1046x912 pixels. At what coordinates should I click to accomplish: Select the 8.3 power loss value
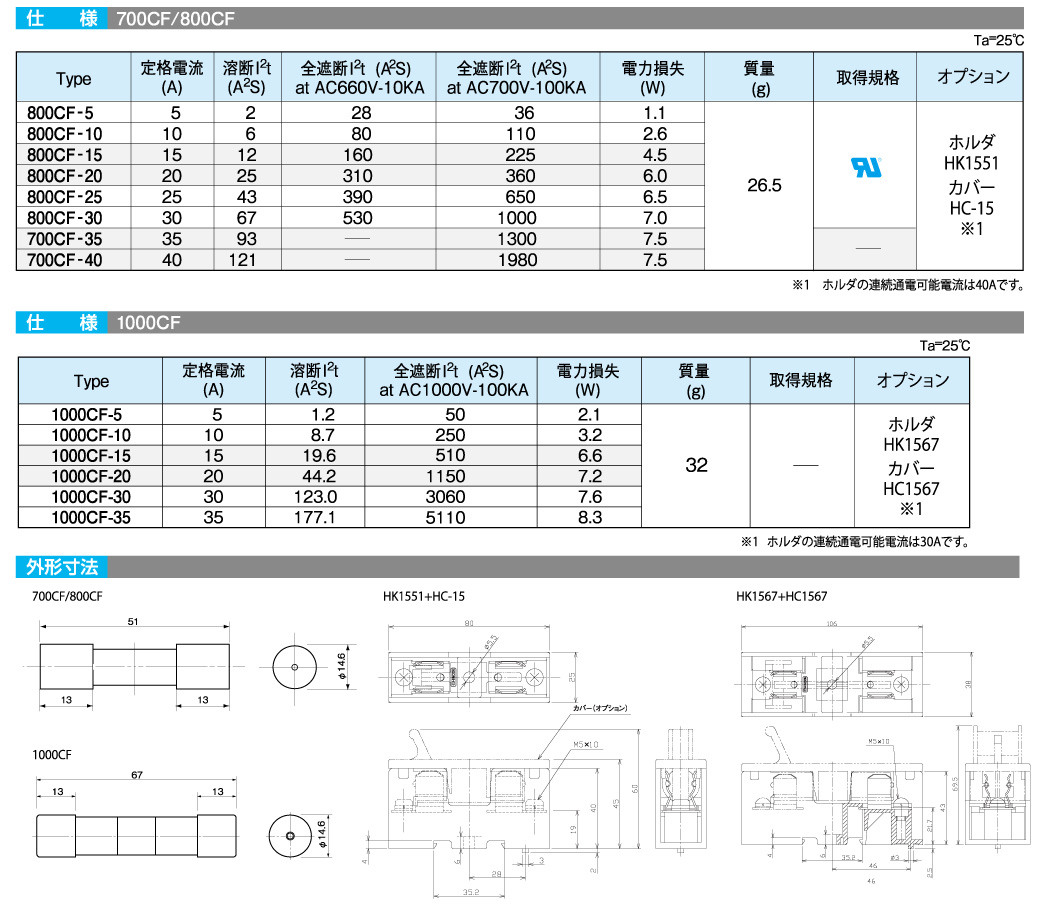(590, 518)
